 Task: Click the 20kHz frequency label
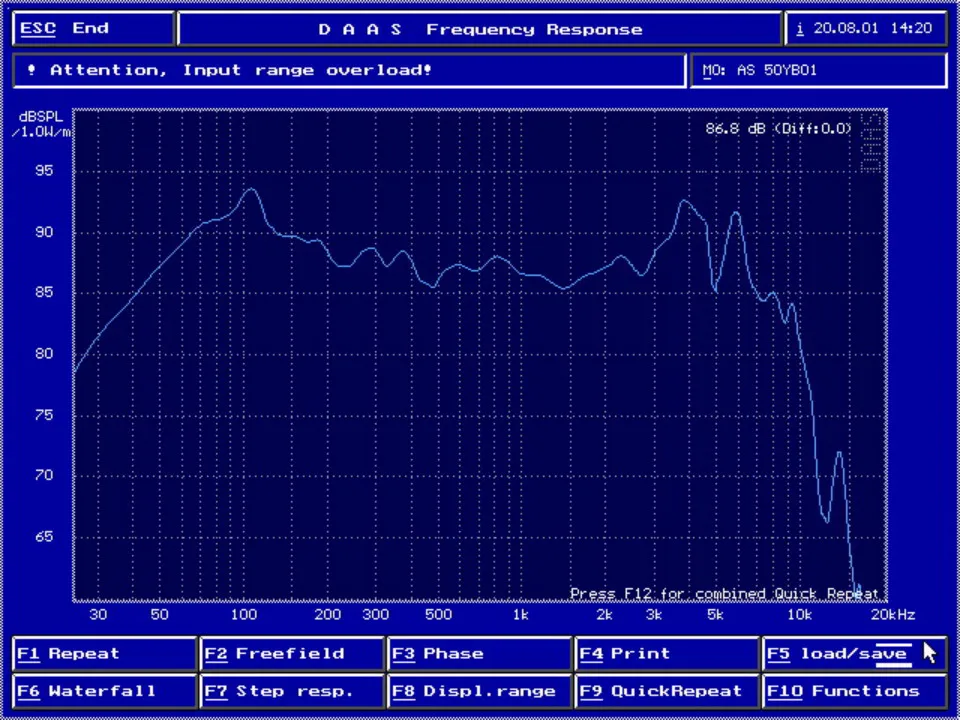point(891,615)
